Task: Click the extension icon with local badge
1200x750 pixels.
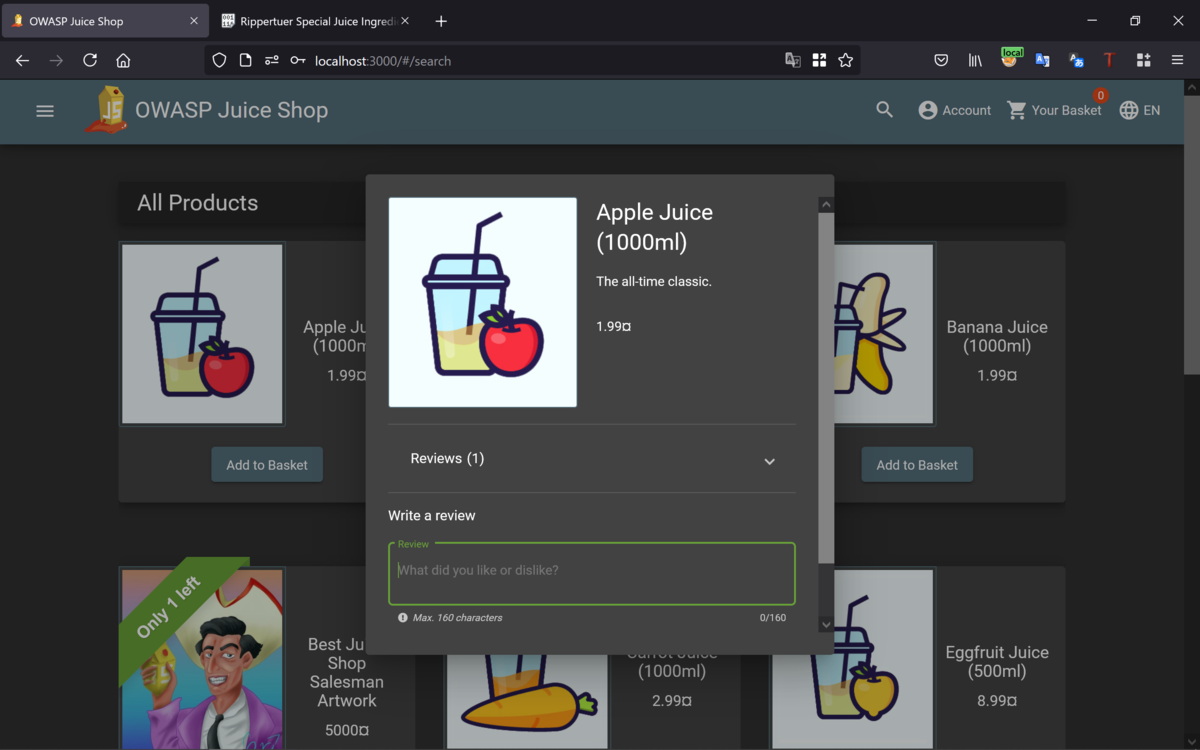Action: [1010, 59]
